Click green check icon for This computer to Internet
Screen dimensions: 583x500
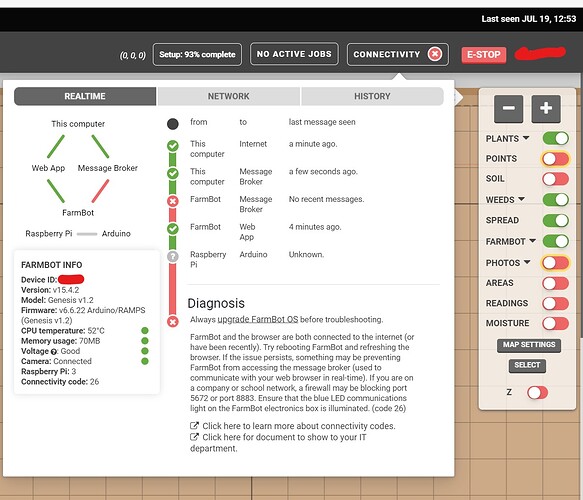(x=173, y=146)
